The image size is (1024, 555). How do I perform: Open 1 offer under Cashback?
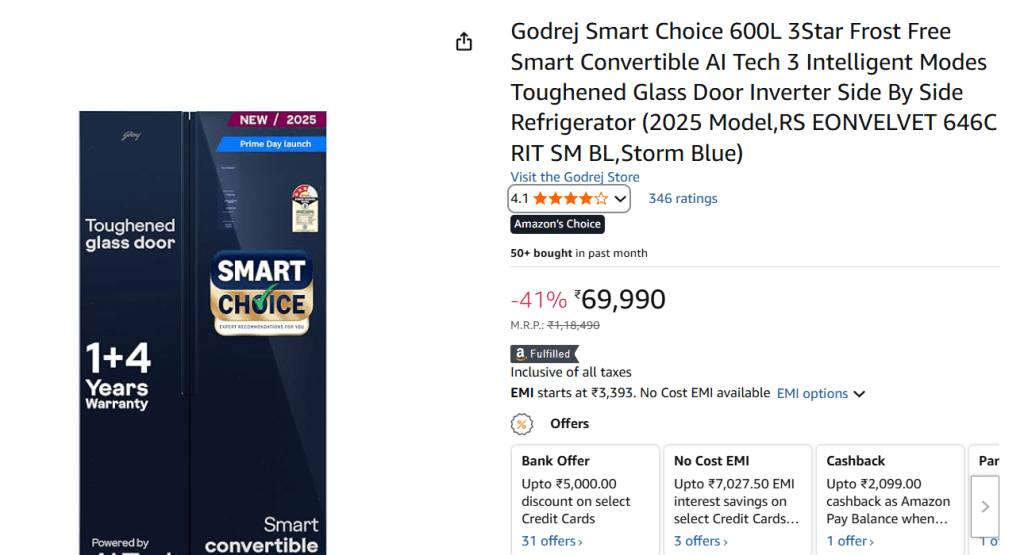coord(850,541)
